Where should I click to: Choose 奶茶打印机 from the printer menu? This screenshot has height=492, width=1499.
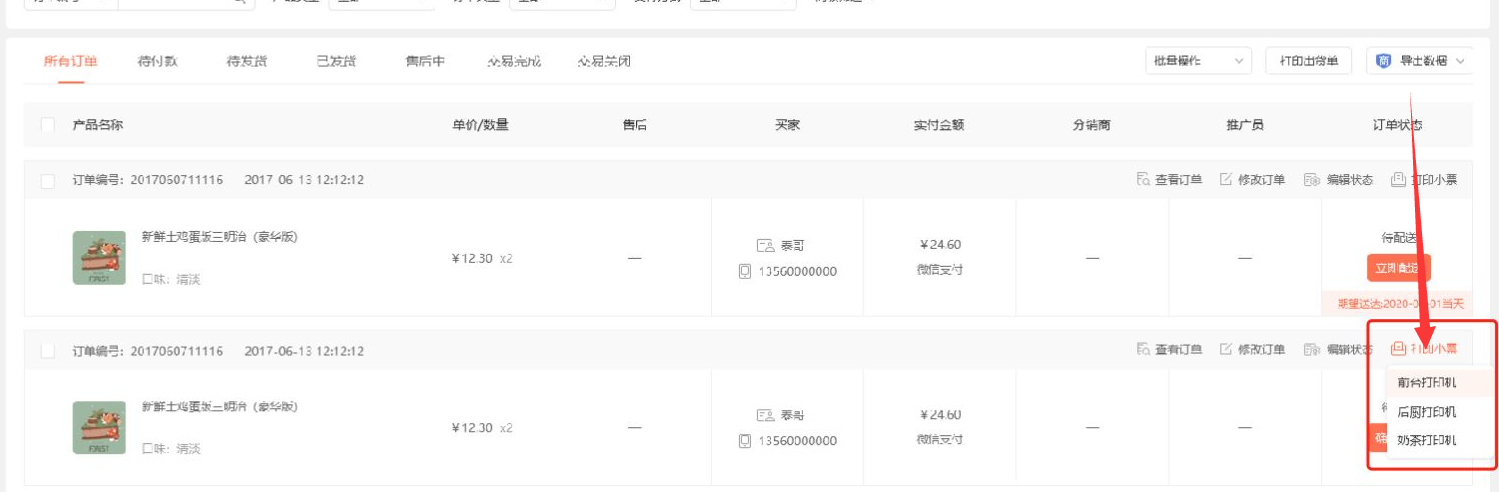(1426, 440)
